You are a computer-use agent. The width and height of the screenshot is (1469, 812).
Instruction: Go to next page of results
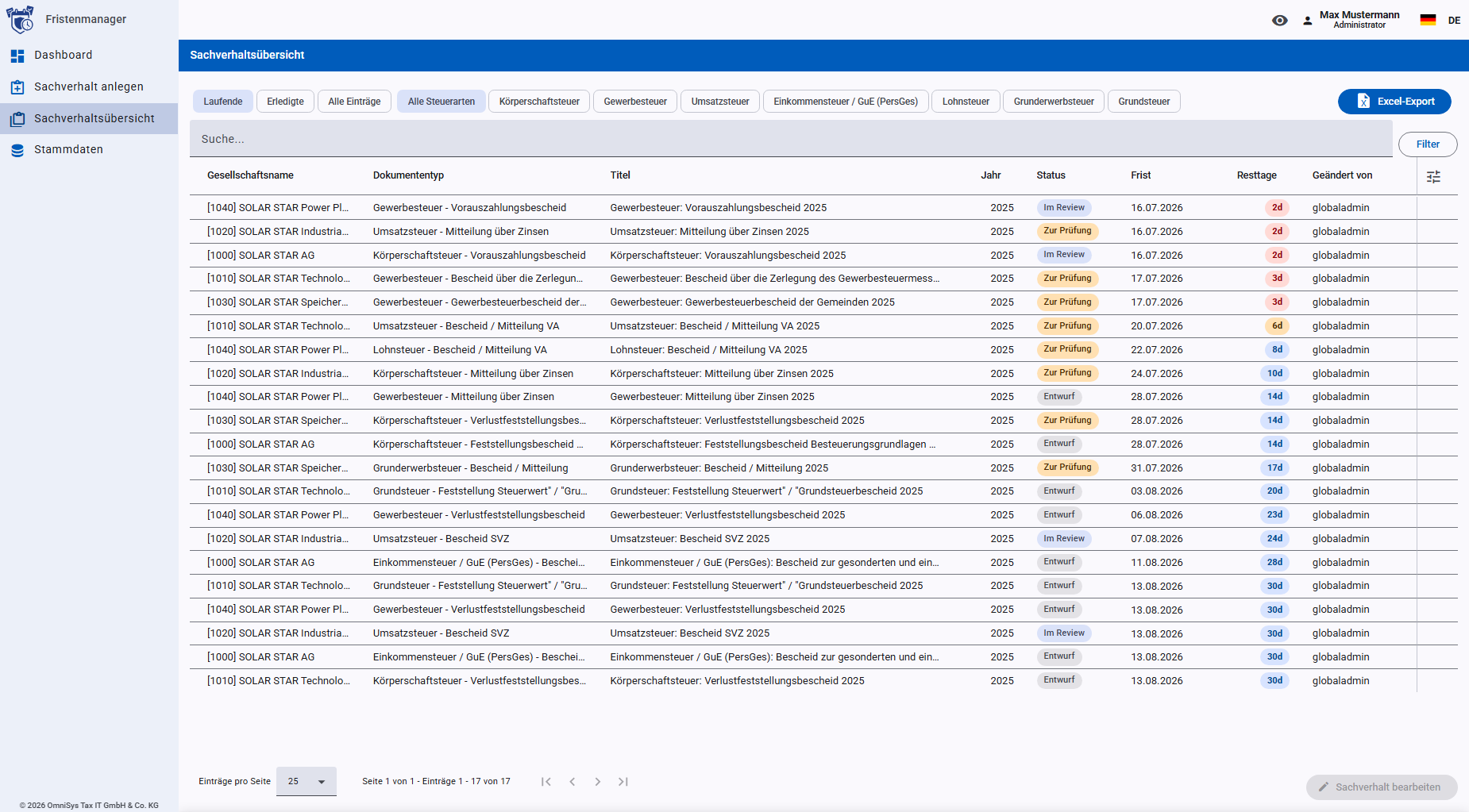(x=598, y=782)
